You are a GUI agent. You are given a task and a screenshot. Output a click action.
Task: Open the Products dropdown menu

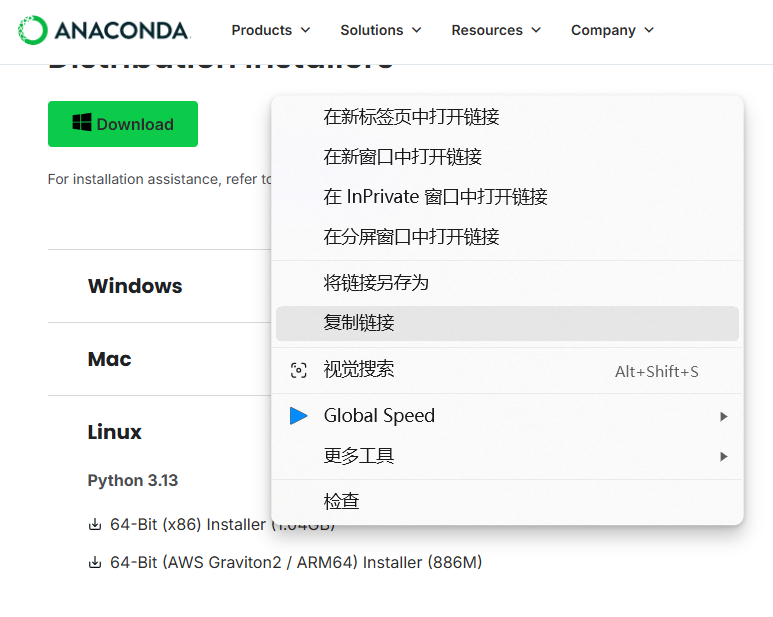click(x=270, y=30)
